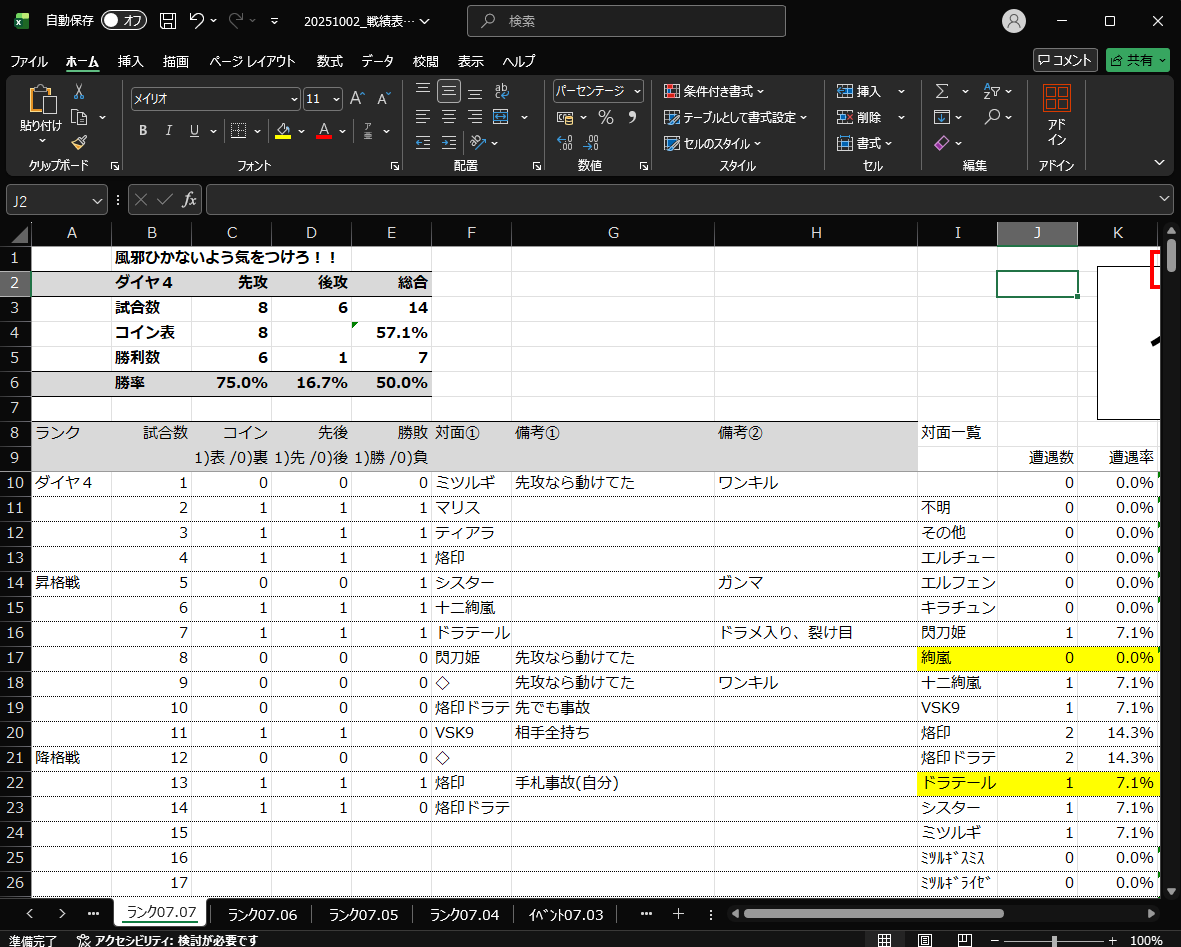
Task: Open the データ ribbon tab
Action: [x=377, y=61]
